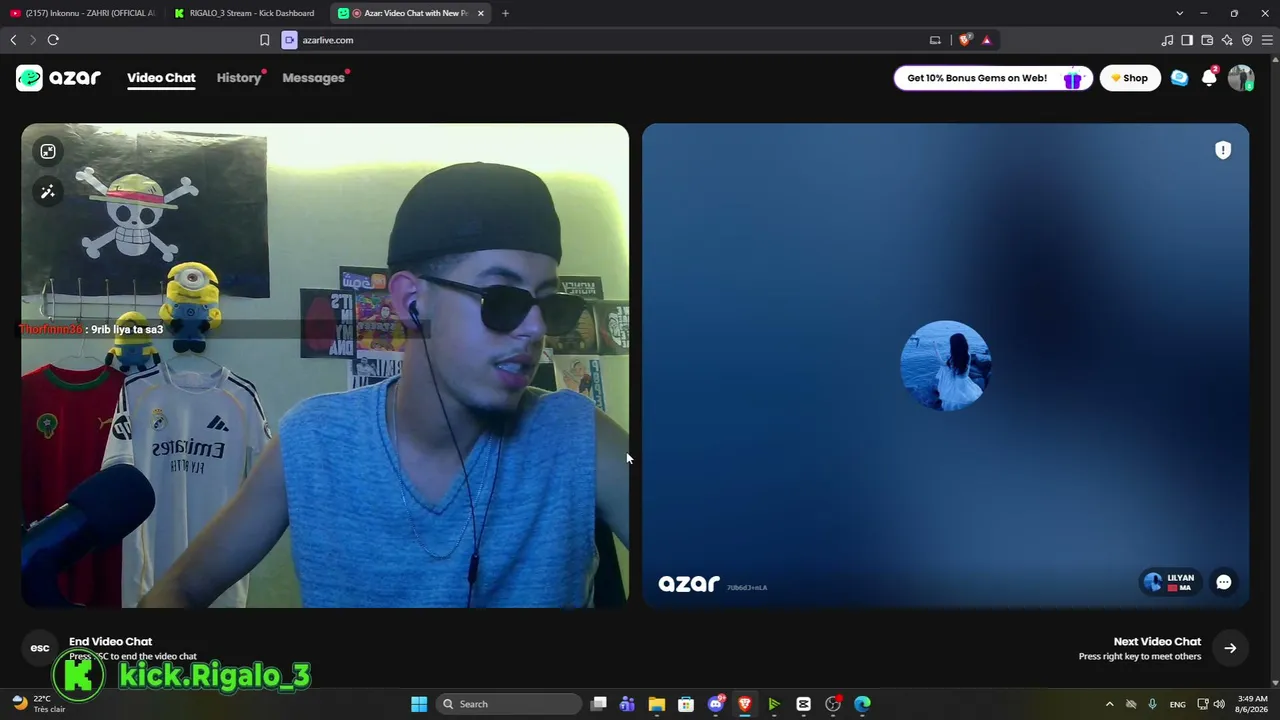Click the Azar logo in the header
Image resolution: width=1280 pixels, height=720 pixels.
[59, 78]
